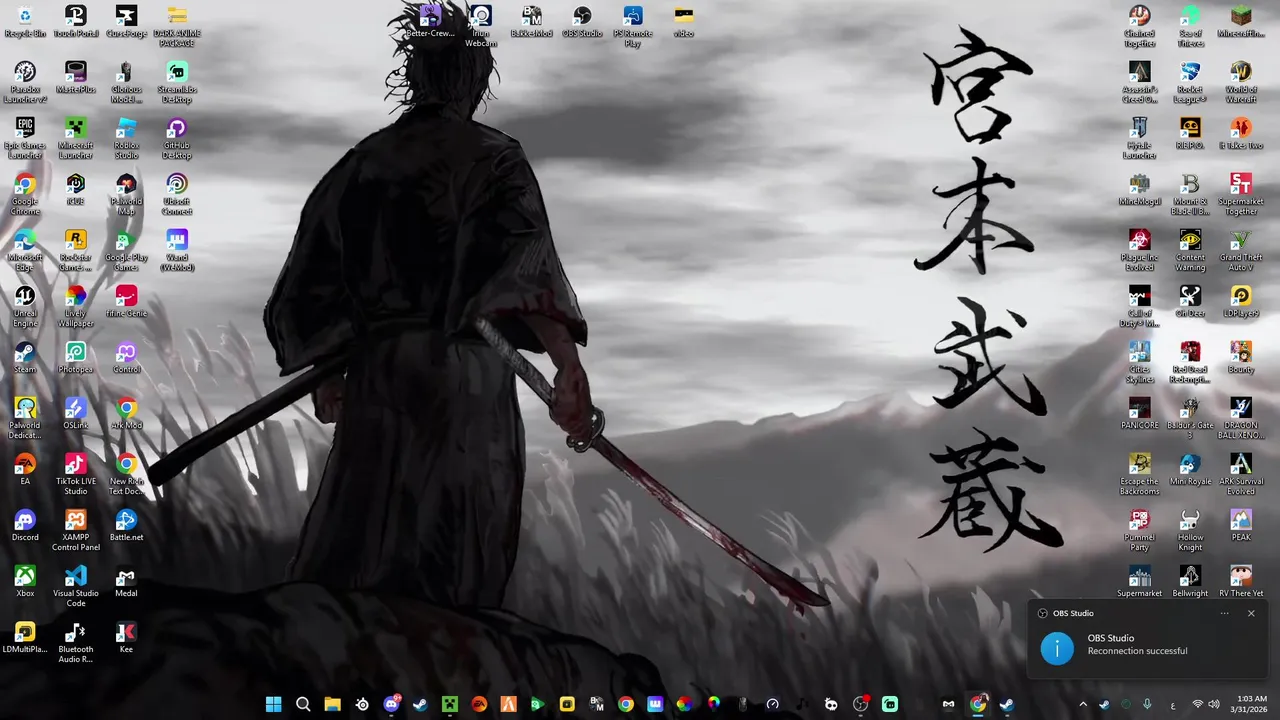Open File Explorer from the taskbar
The height and width of the screenshot is (720, 1280).
333,704
